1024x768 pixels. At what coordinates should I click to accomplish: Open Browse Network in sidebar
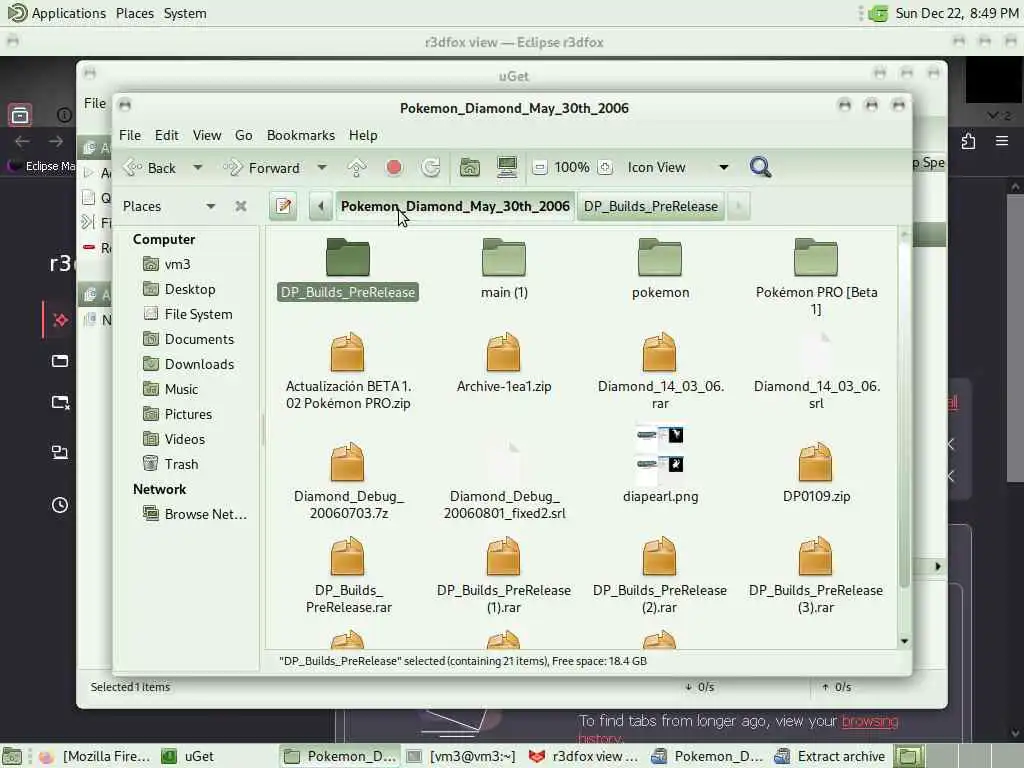point(195,514)
